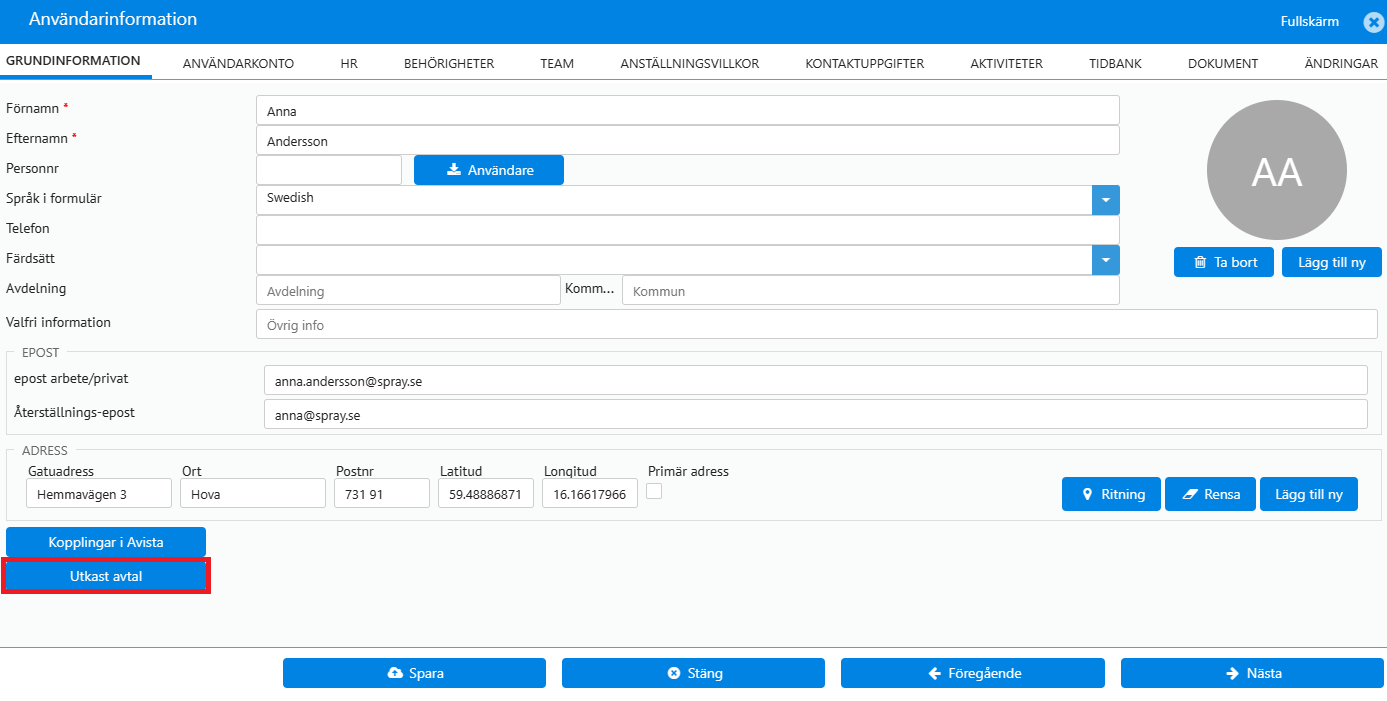Click the Gatuadress field with Hemmavägen 3
This screenshot has width=1387, height=701.
coord(99,493)
